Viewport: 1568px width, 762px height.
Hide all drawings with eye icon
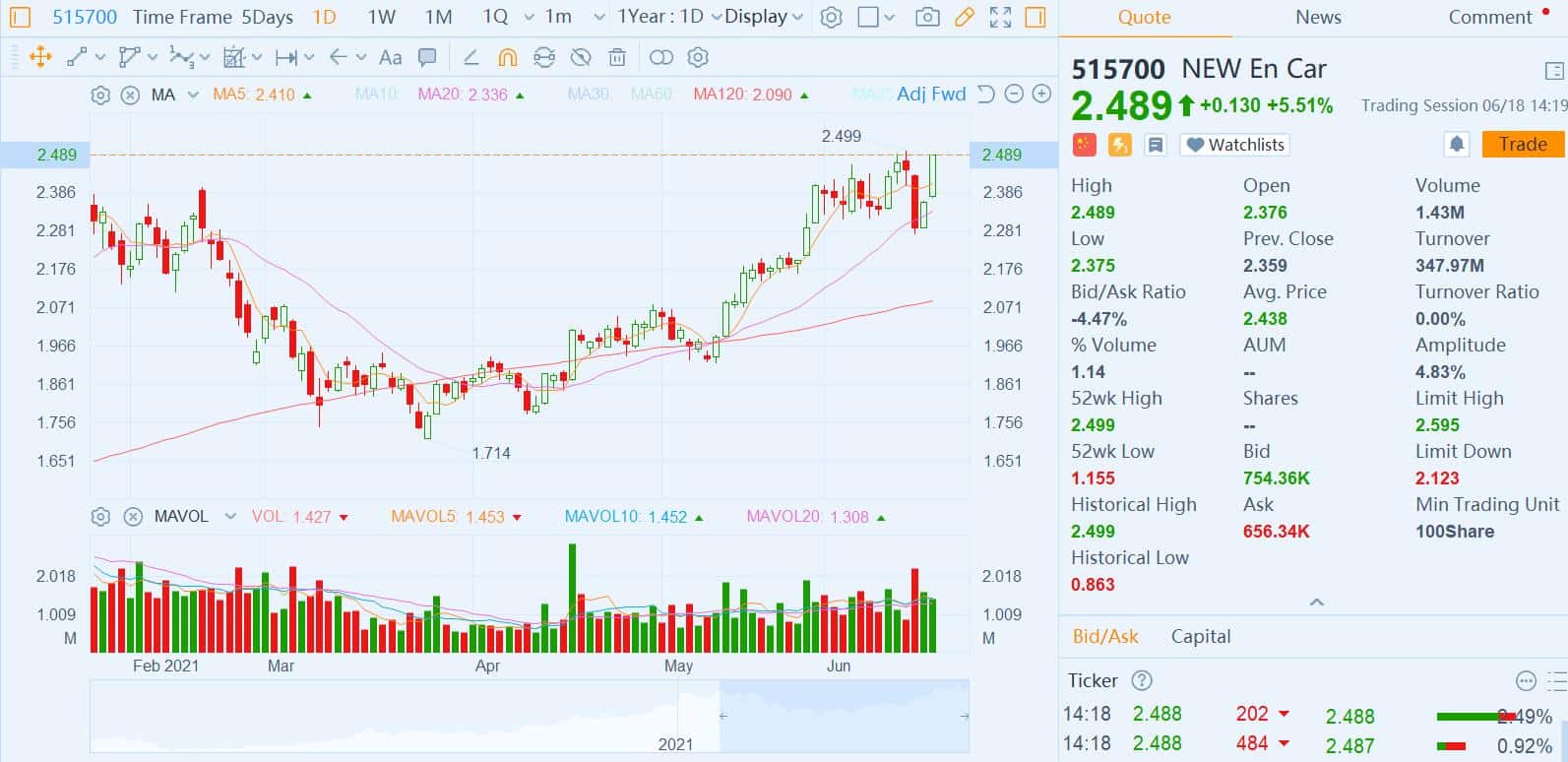(581, 57)
